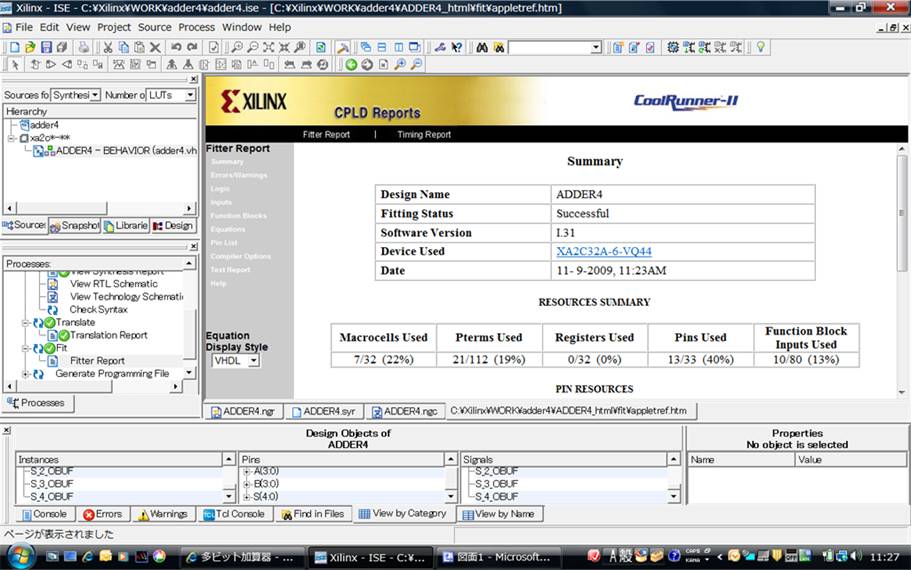Viewport: 911px width, 570px height.
Task: Open the Process menu
Action: 196,27
